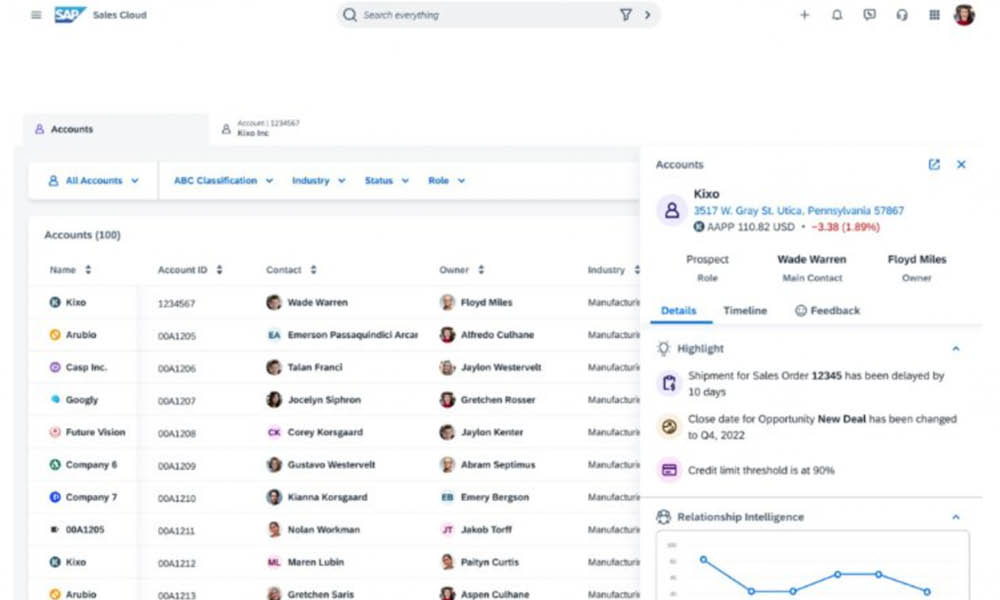Sort by the Account ID column

219,270
